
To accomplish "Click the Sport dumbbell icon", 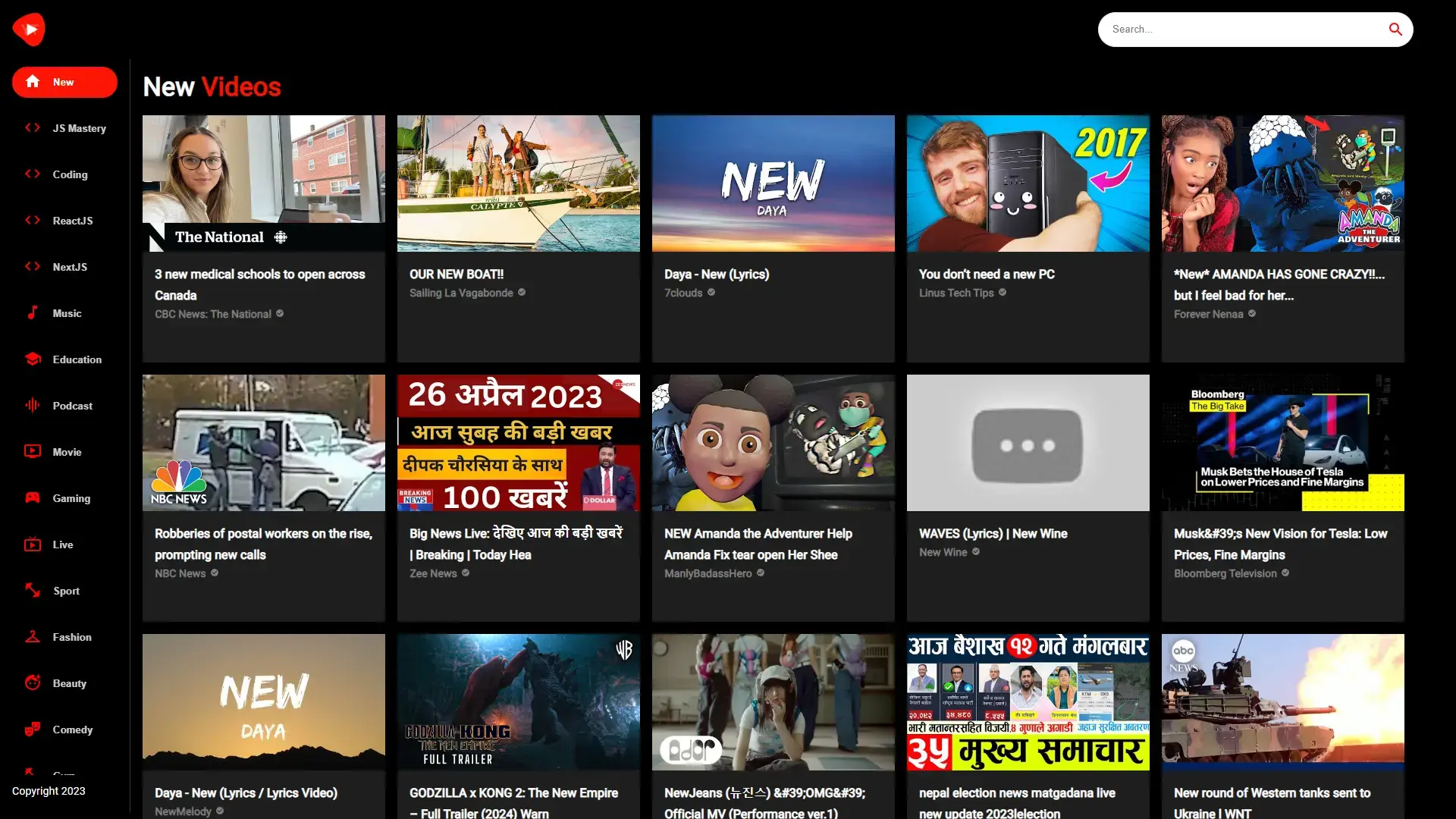I will pyautogui.click(x=33, y=590).
